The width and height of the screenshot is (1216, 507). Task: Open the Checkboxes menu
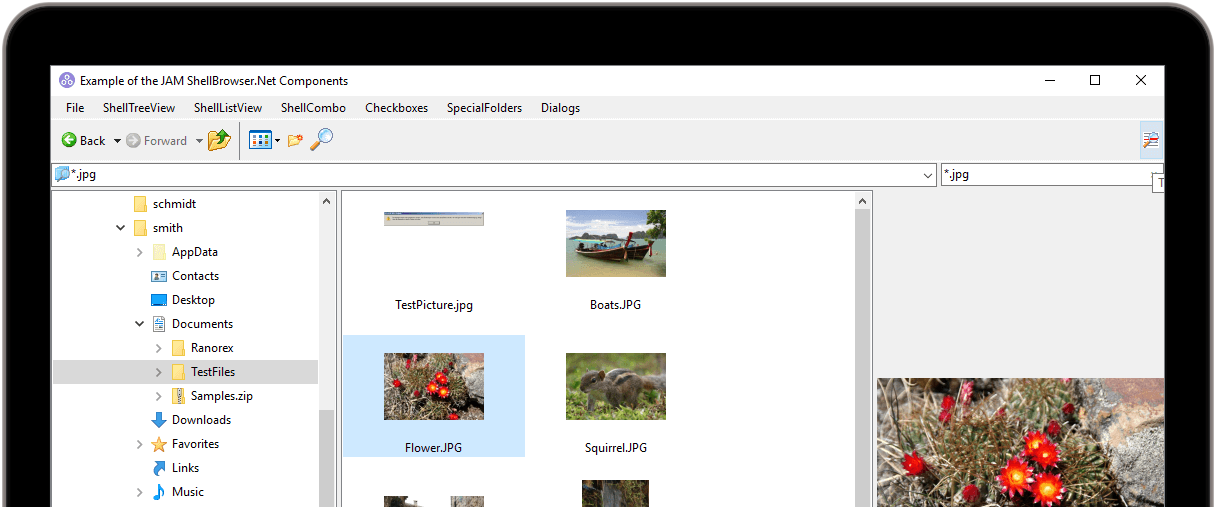click(x=396, y=108)
